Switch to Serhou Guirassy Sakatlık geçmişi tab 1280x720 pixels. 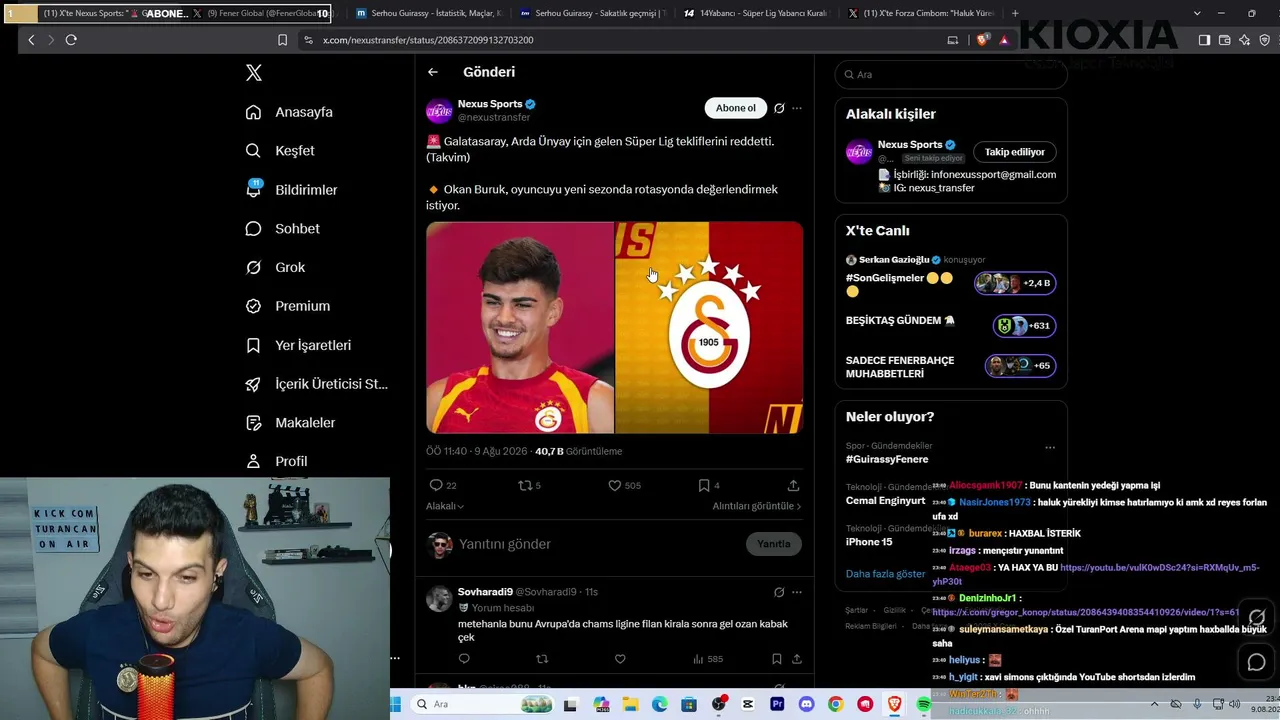594,14
